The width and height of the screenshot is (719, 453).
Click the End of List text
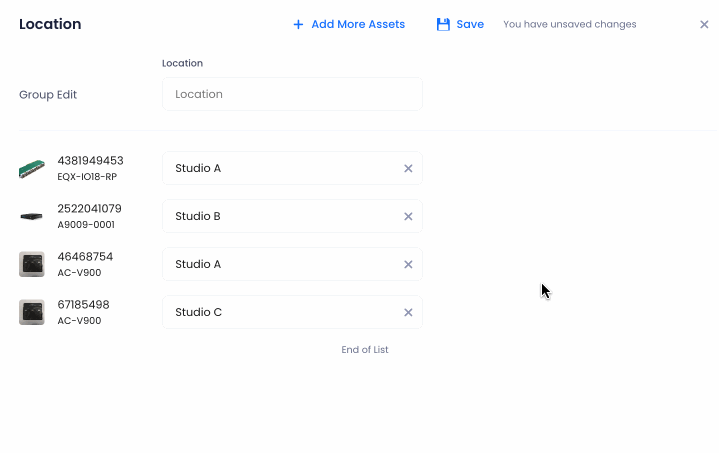point(365,350)
